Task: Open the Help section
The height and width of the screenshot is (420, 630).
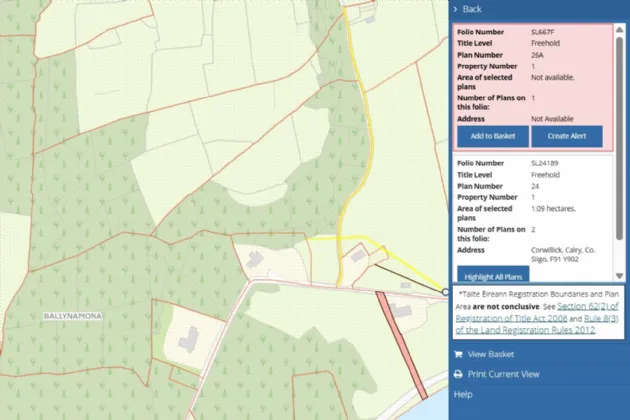Action: click(463, 394)
